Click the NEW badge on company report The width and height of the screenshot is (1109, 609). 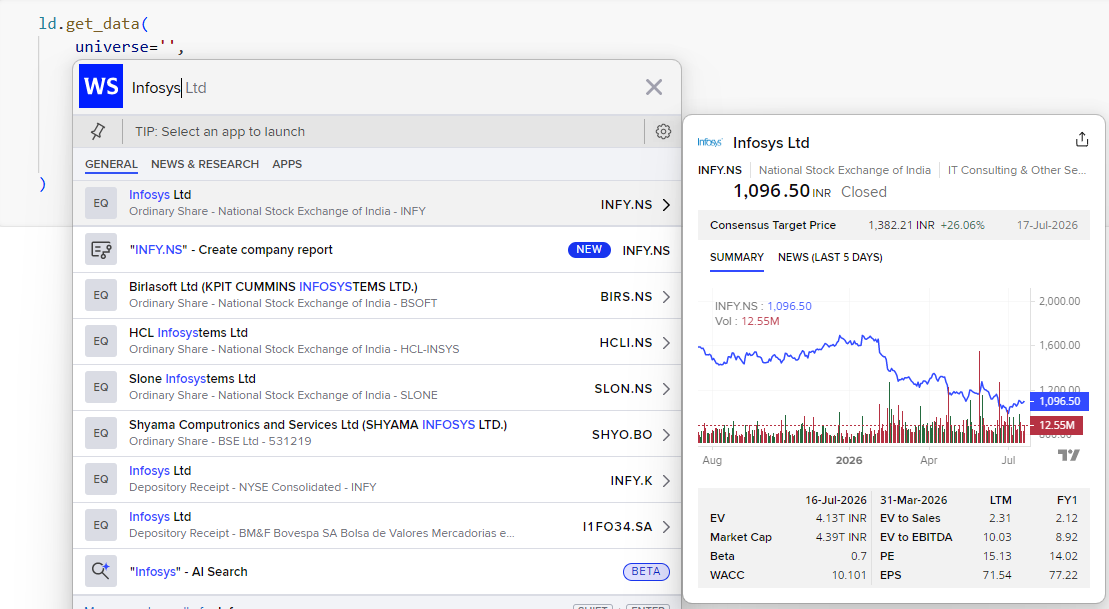589,250
